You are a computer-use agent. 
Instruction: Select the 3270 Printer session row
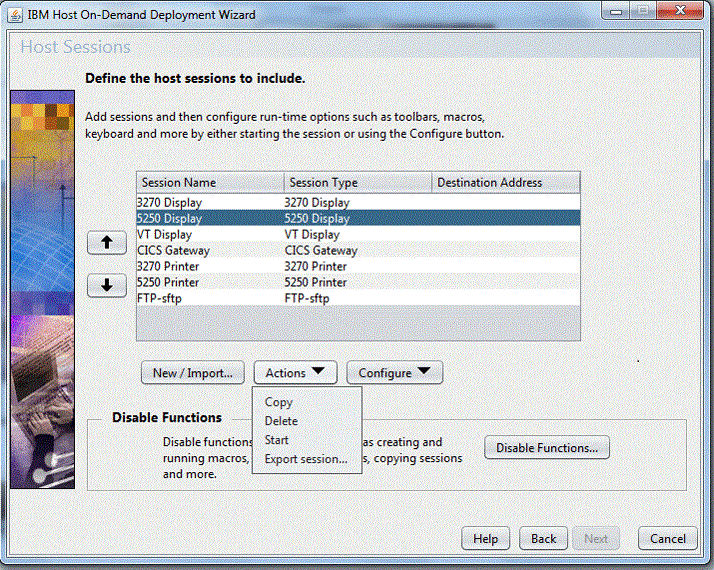click(x=358, y=266)
